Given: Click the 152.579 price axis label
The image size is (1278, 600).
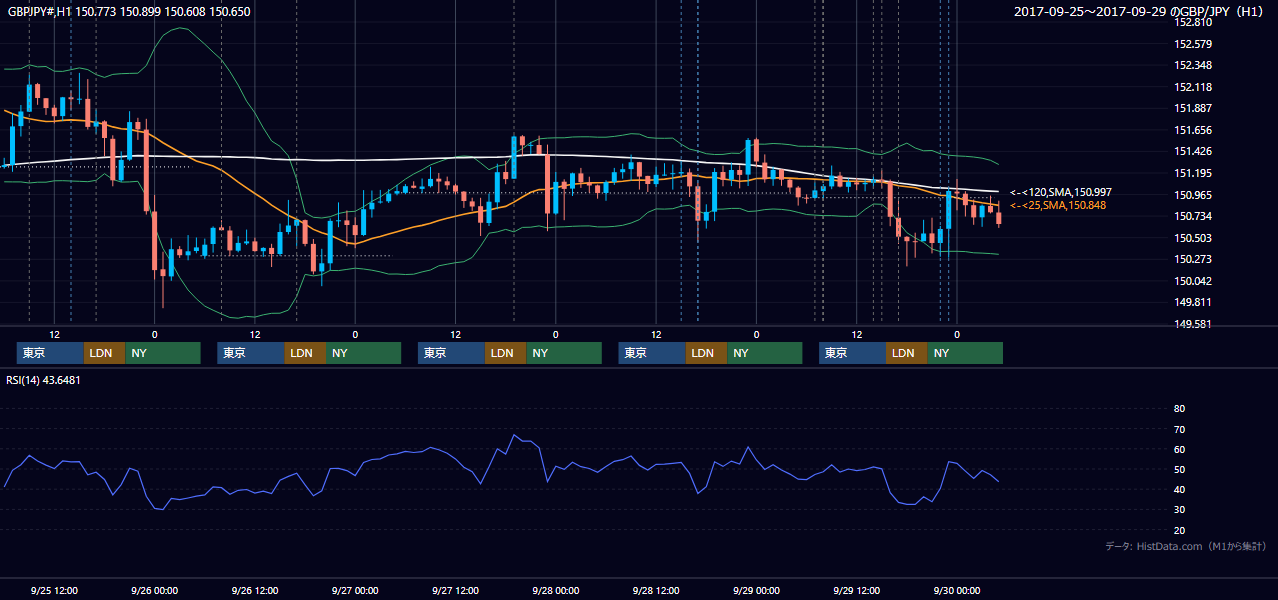Looking at the screenshot, I should (1193, 44).
